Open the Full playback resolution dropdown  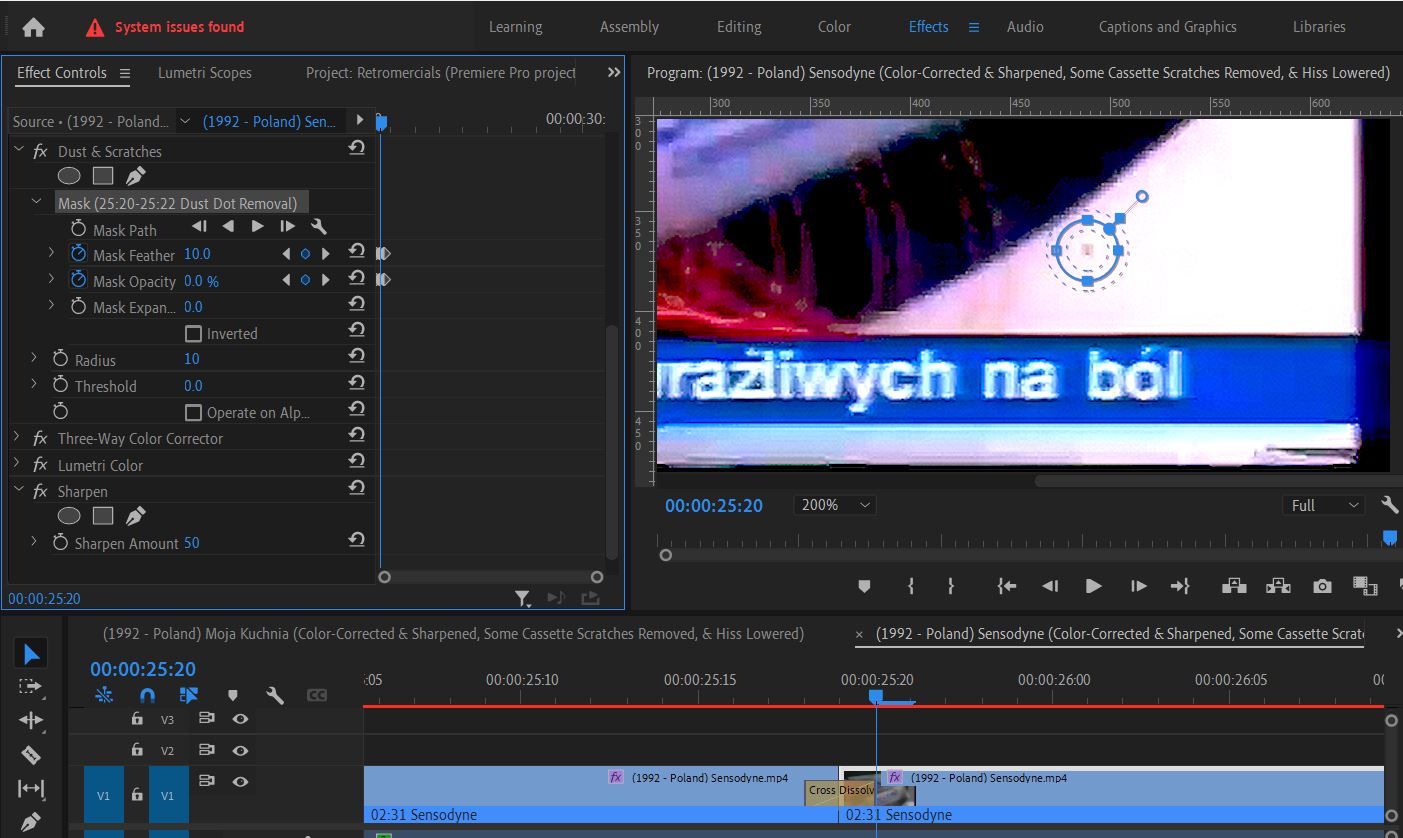(1324, 505)
